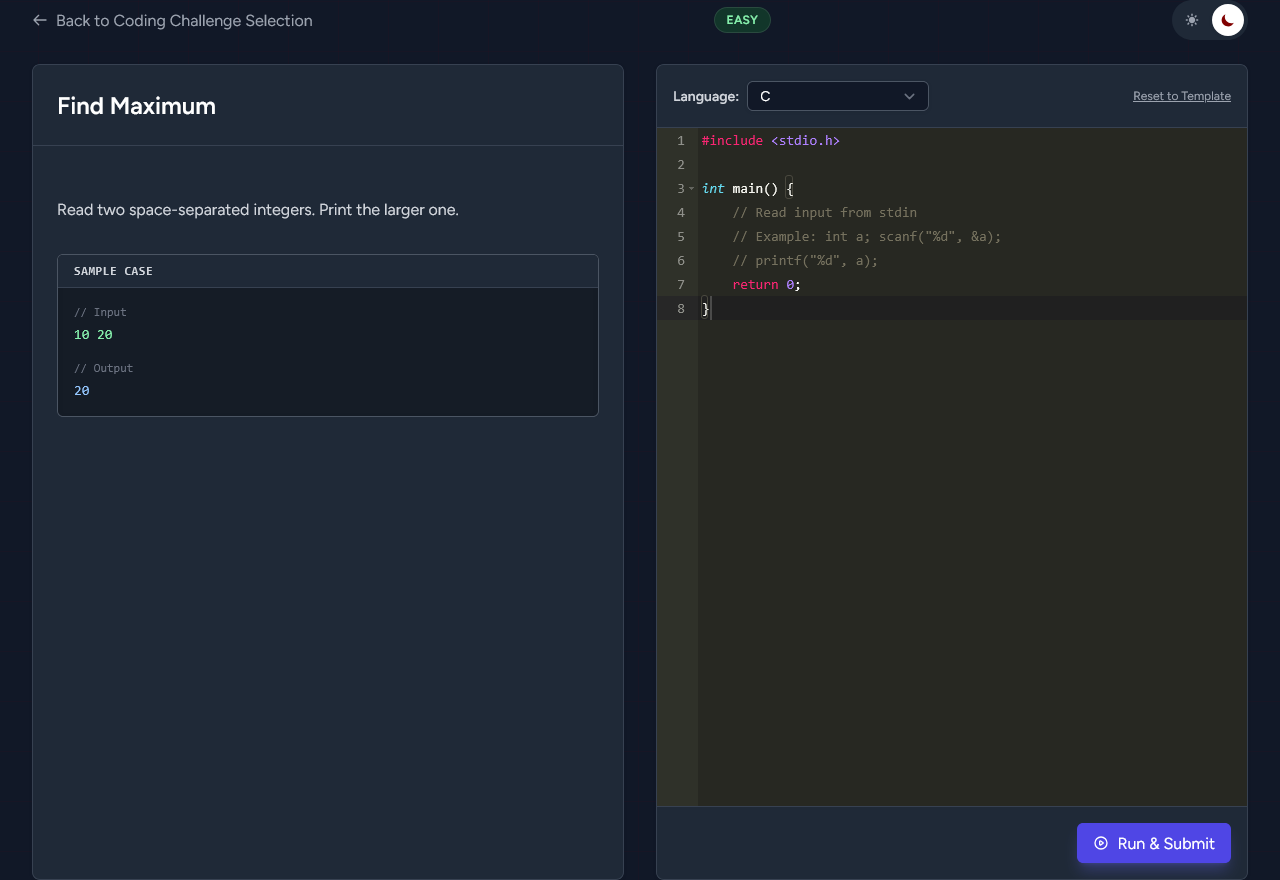Click the return 0; statement
This screenshot has width=1280, height=880.
(767, 285)
